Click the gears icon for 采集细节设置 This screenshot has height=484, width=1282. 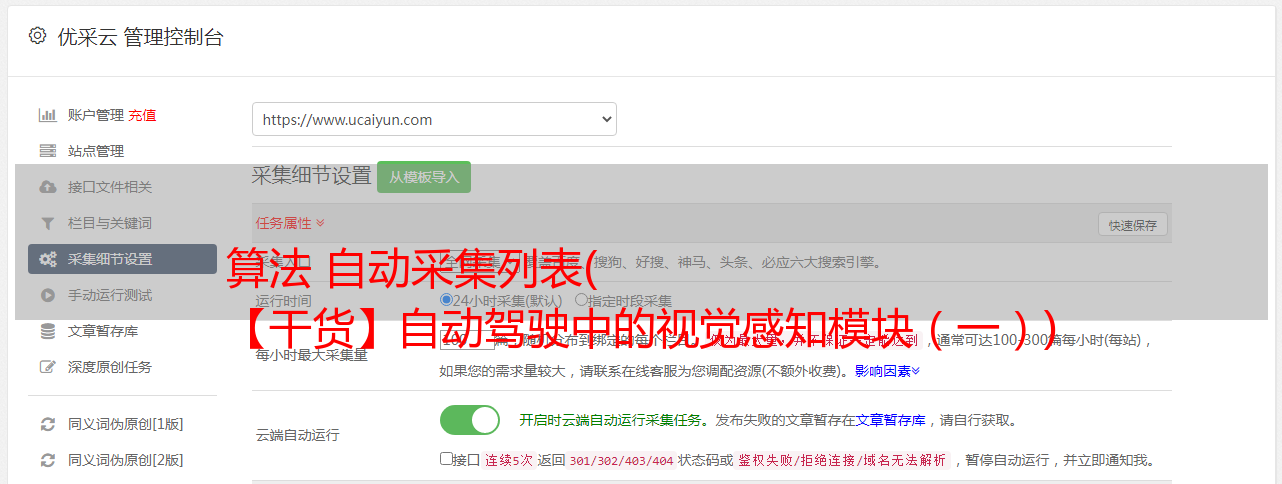click(x=47, y=259)
